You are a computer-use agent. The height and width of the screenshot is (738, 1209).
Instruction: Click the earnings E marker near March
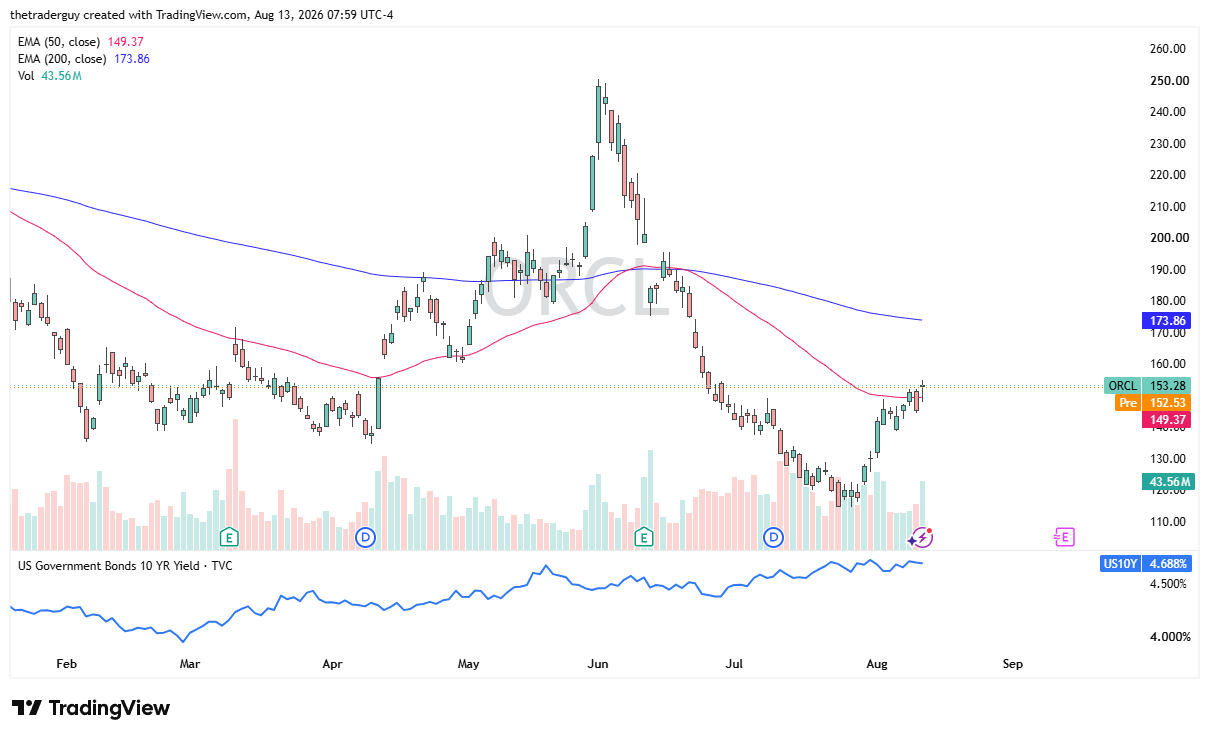228,537
